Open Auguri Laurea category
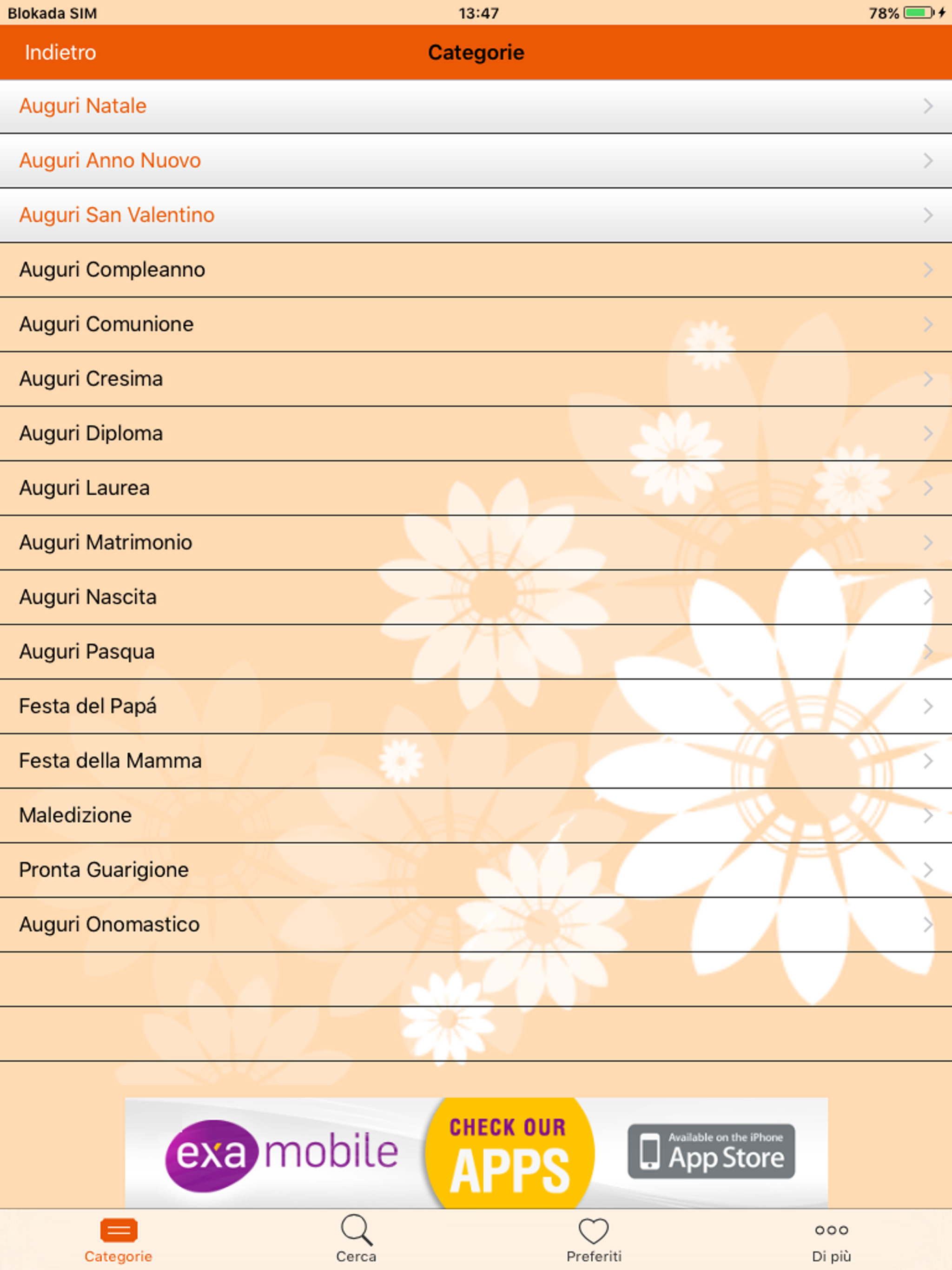Viewport: 952px width, 1270px height. click(85, 488)
